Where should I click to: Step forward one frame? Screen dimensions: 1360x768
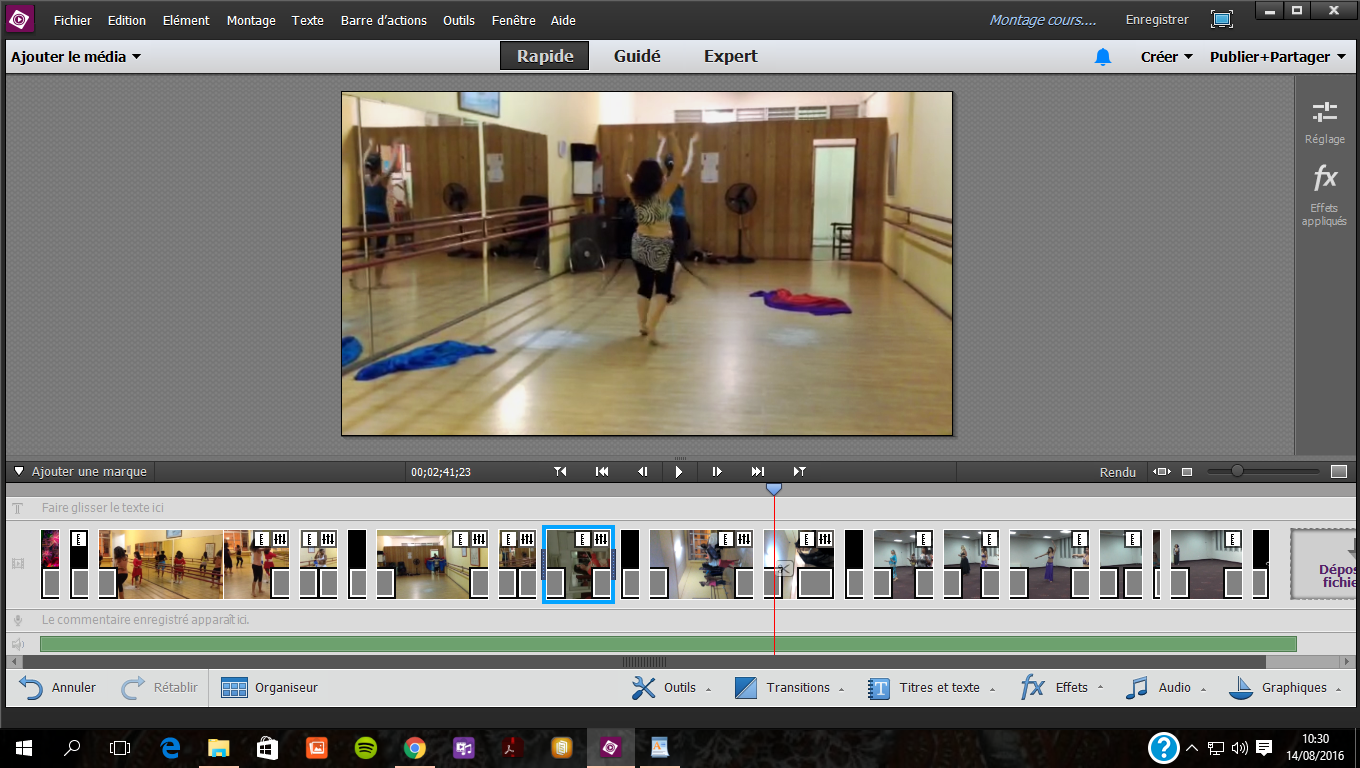point(717,472)
